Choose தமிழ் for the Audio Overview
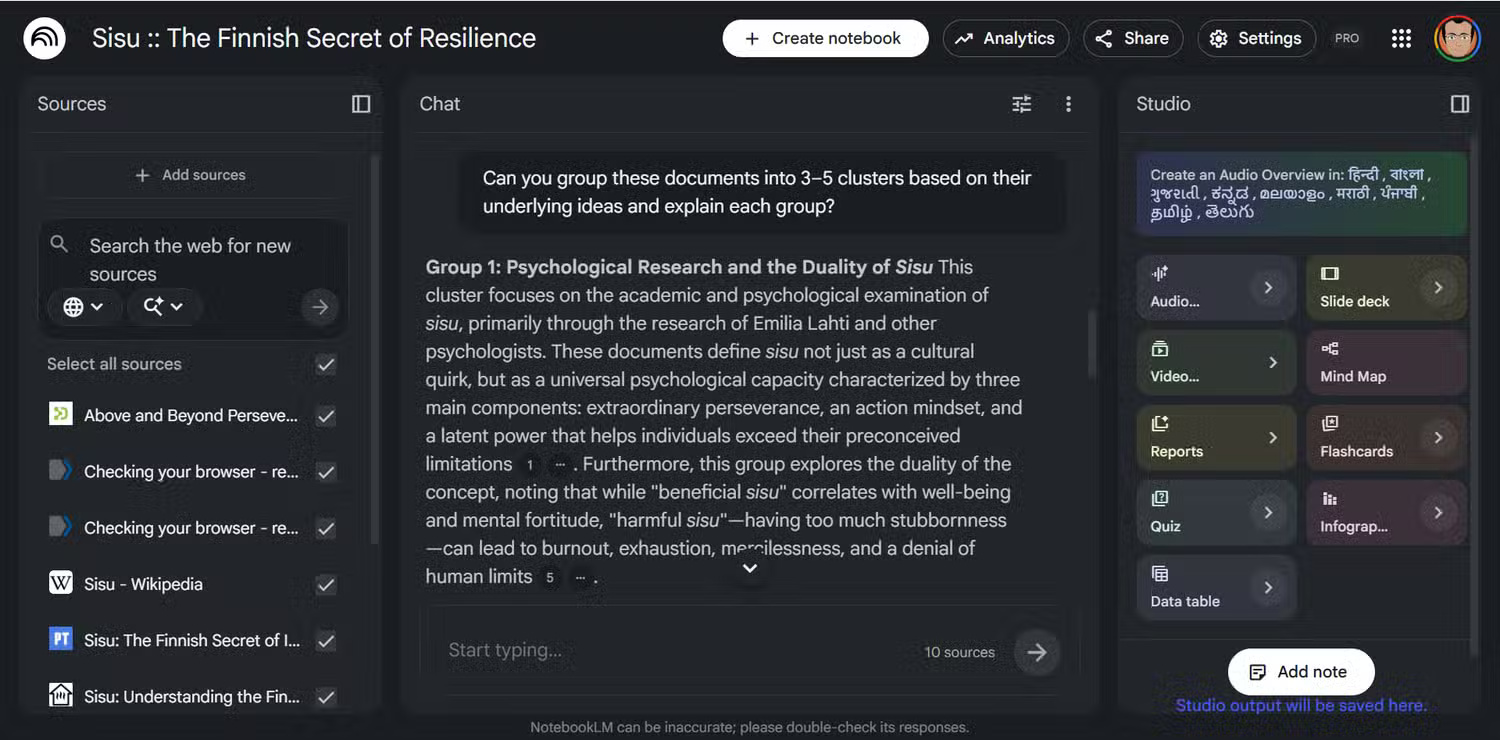 1172,213
